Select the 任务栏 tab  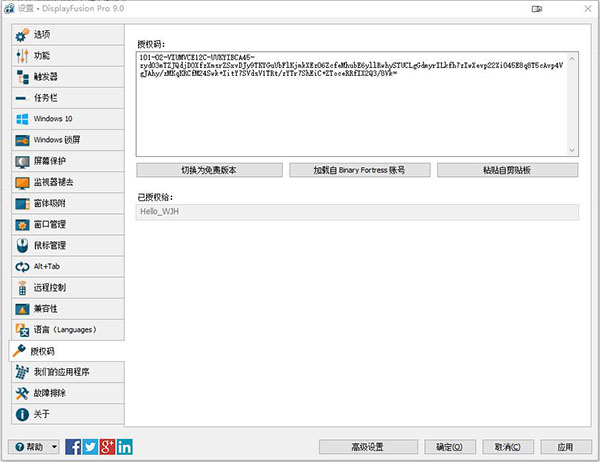(x=68, y=98)
